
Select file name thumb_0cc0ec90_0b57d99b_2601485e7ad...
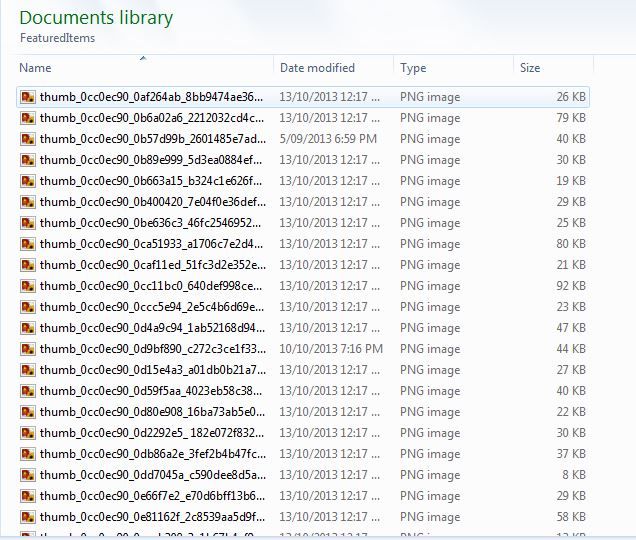pyautogui.click(x=153, y=139)
